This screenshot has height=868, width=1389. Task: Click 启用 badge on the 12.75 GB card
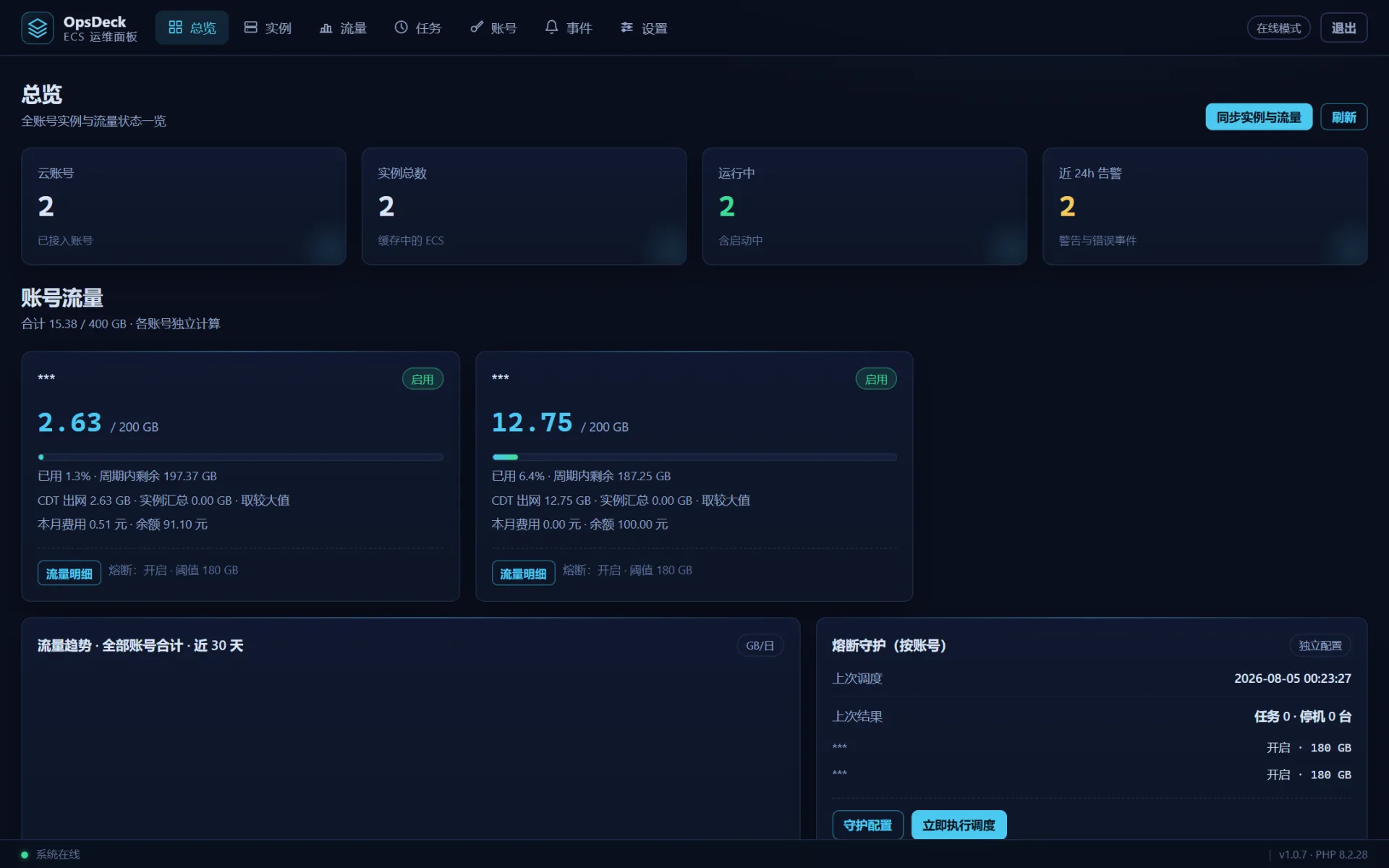876,379
